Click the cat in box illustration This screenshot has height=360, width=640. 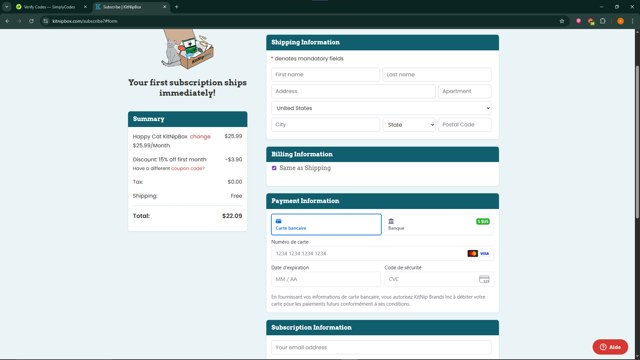(187, 49)
